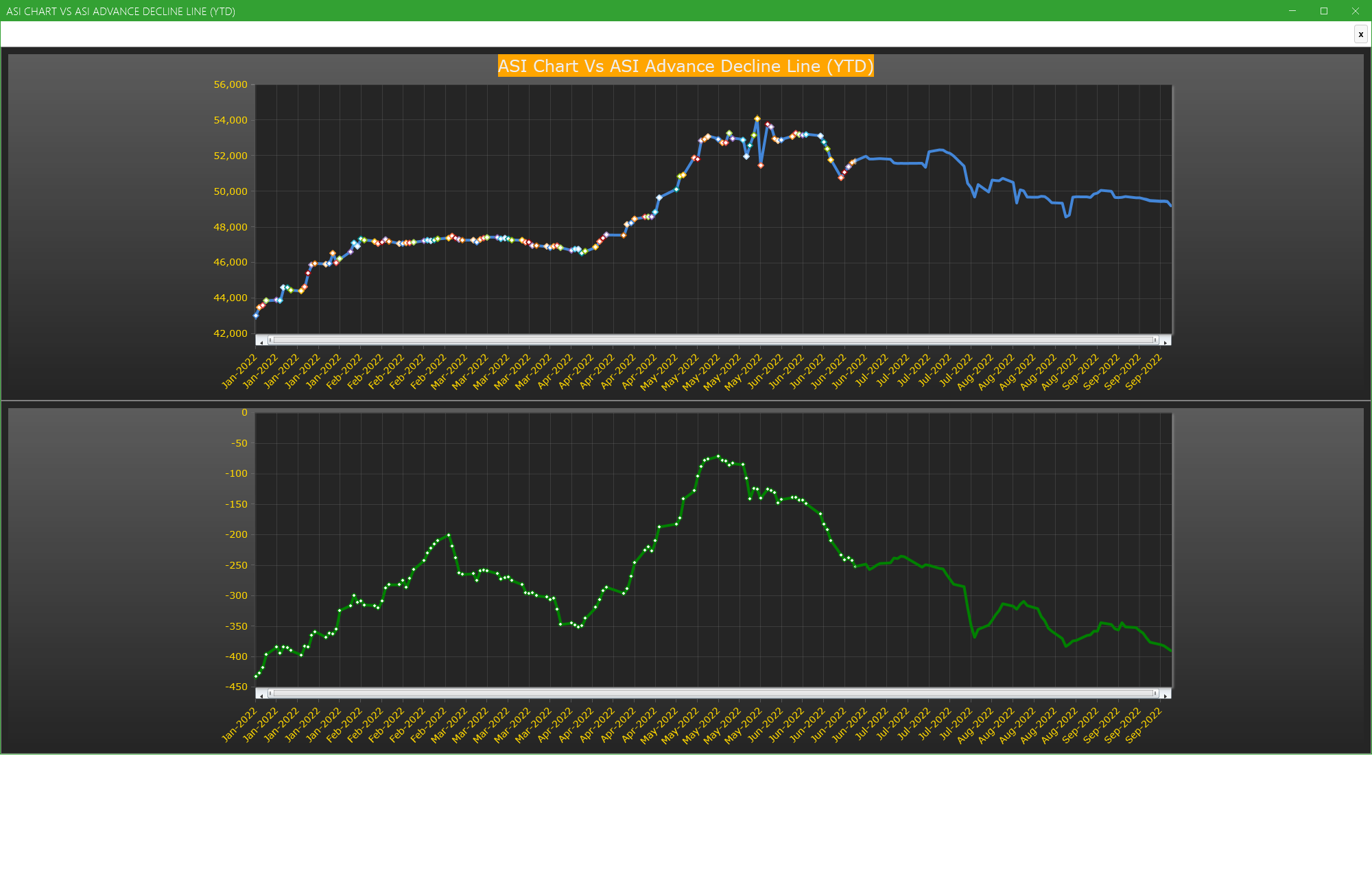Click the right arrow of the Advance Decline scrollbar
This screenshot has height=878, width=1372.
coord(1166,694)
